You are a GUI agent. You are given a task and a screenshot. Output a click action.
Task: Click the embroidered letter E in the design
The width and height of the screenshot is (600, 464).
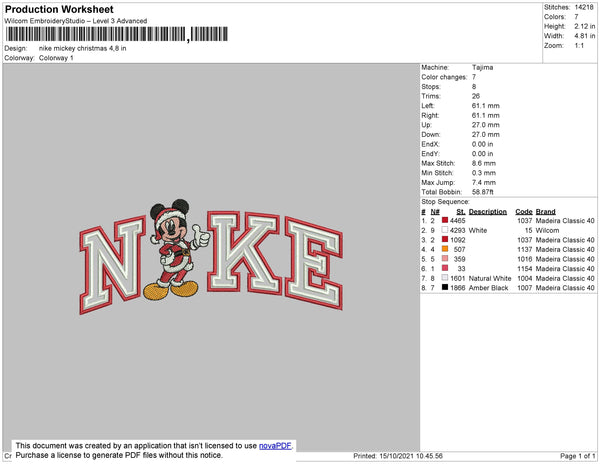315,263
